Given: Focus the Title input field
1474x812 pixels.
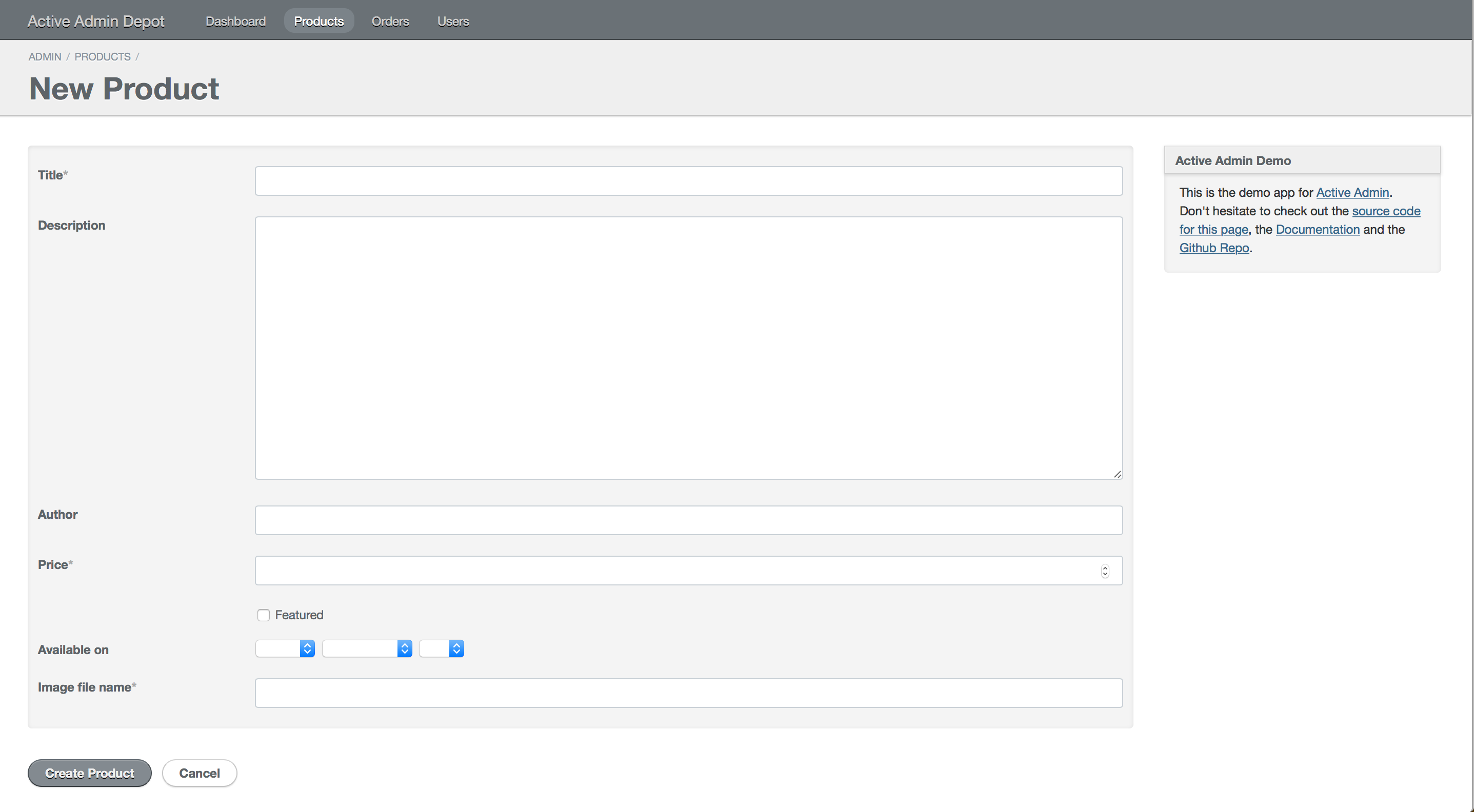Looking at the screenshot, I should click(688, 181).
